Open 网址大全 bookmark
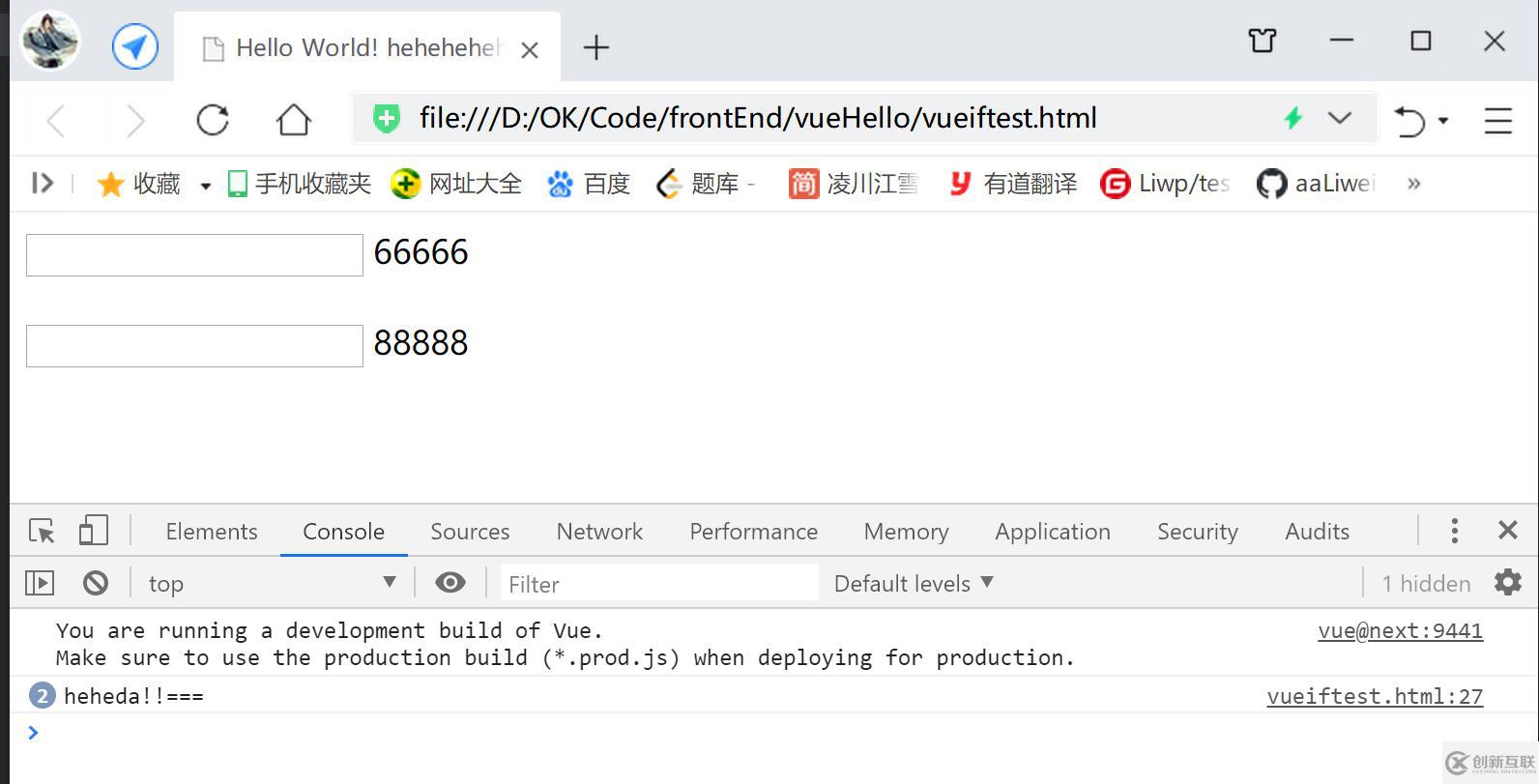Screen dimensions: 1539x784 456,184
